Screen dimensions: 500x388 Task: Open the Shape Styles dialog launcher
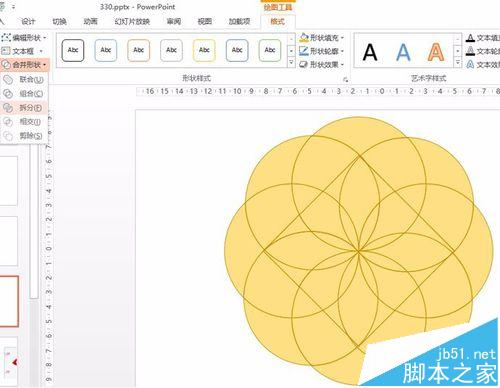[346, 80]
